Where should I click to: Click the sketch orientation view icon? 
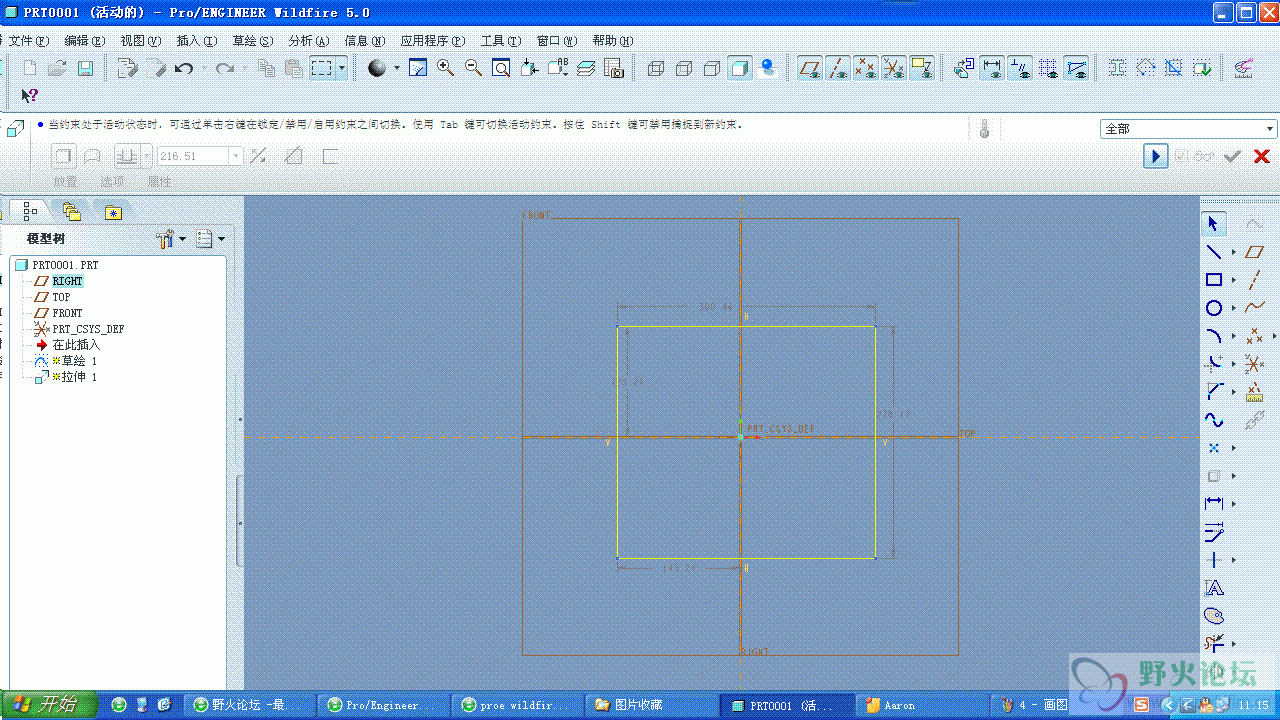pyautogui.click(x=964, y=68)
